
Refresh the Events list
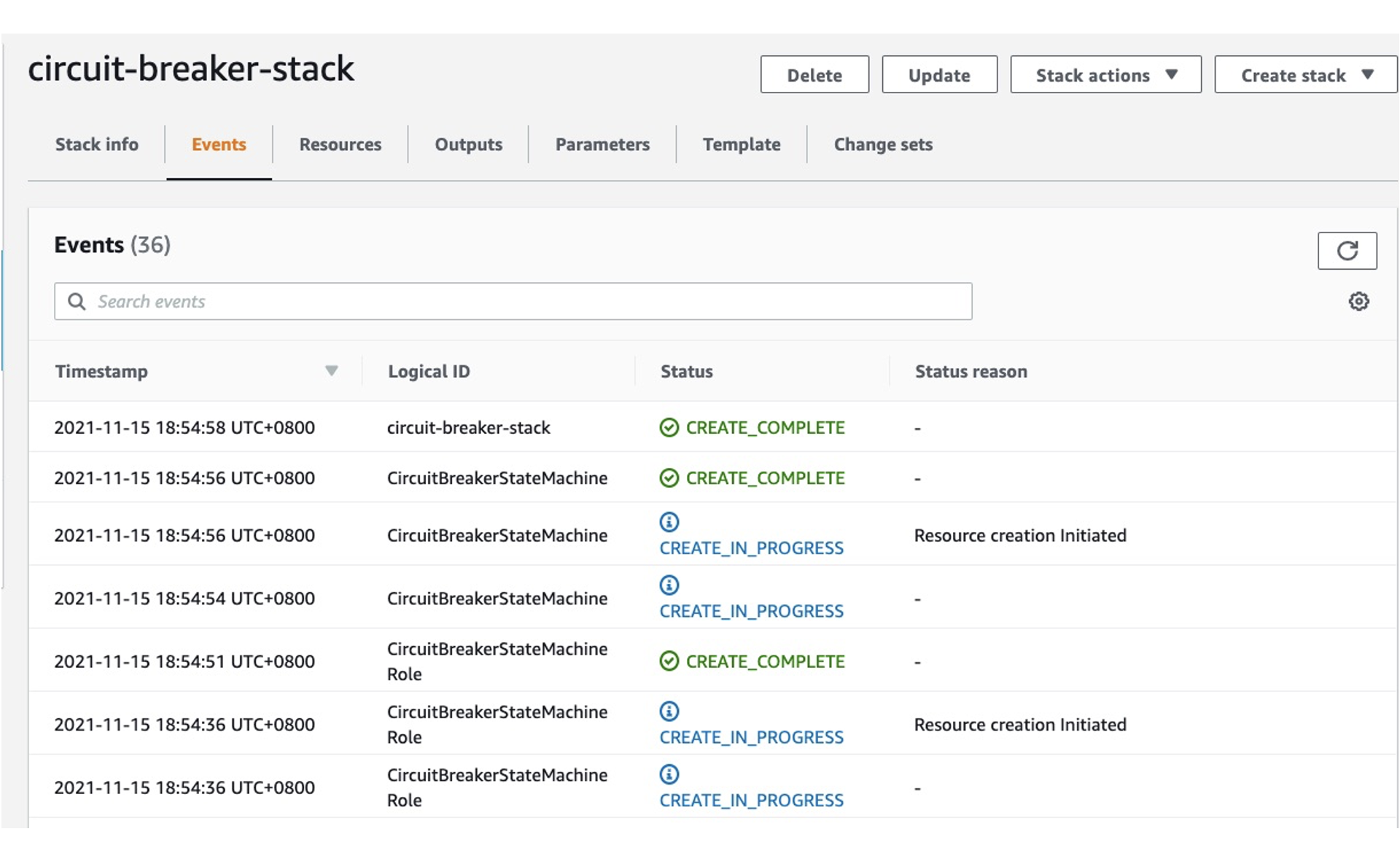point(1347,250)
